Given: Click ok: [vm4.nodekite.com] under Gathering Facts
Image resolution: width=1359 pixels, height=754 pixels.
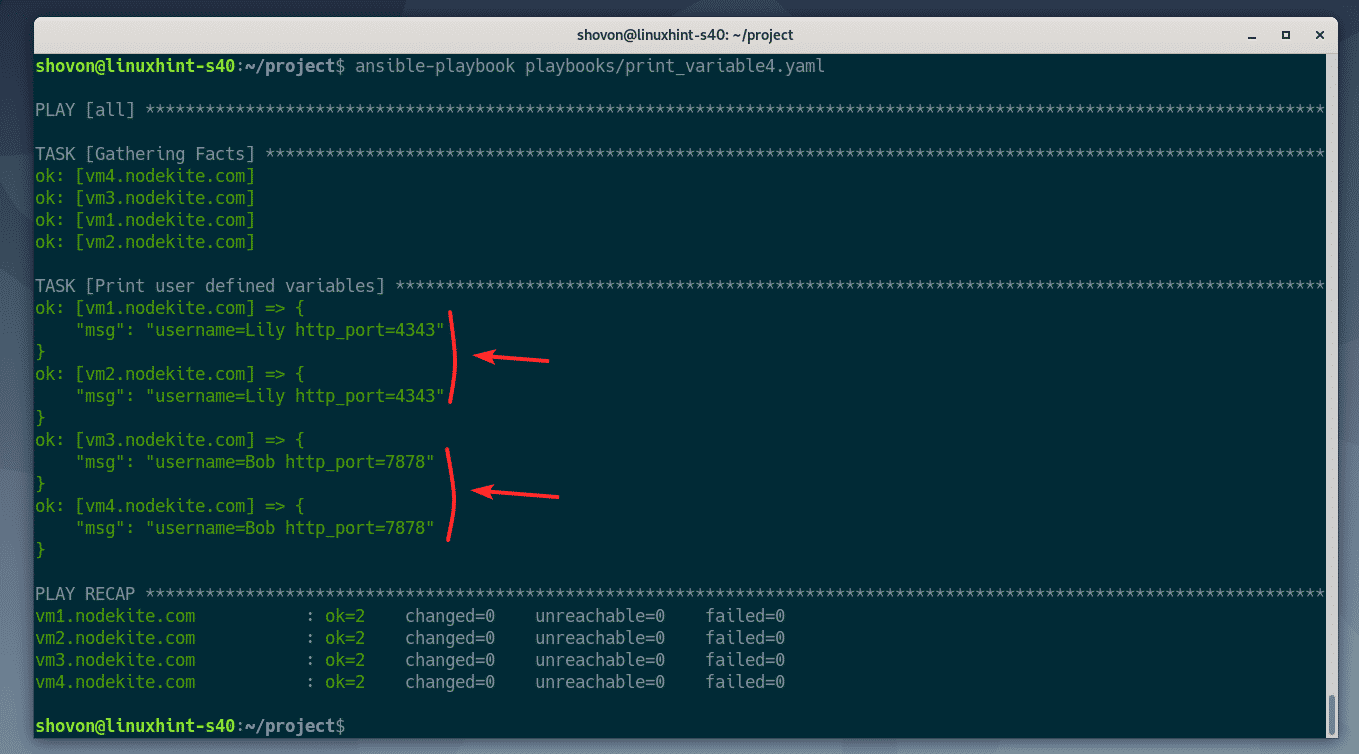Looking at the screenshot, I should (145, 176).
